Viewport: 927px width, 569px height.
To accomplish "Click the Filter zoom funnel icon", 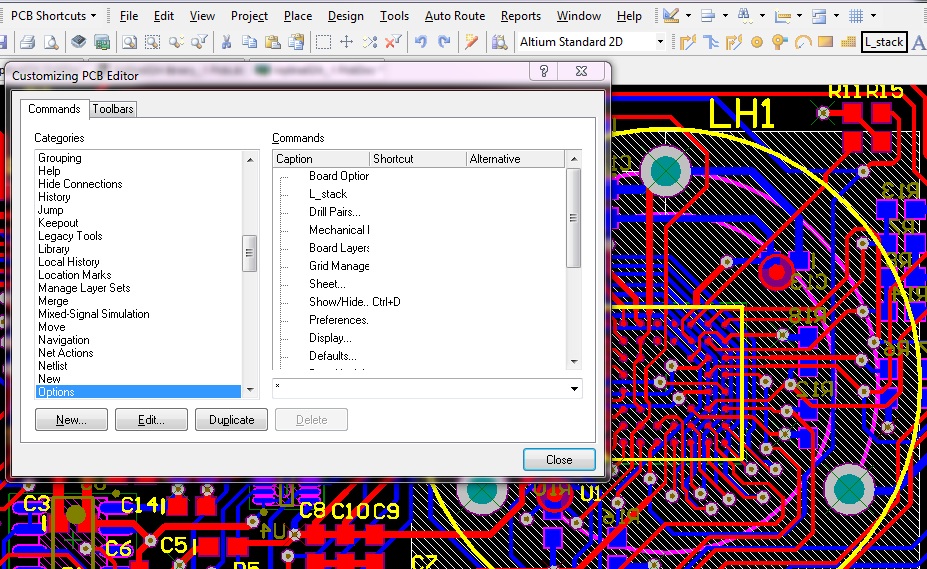I will coord(199,42).
